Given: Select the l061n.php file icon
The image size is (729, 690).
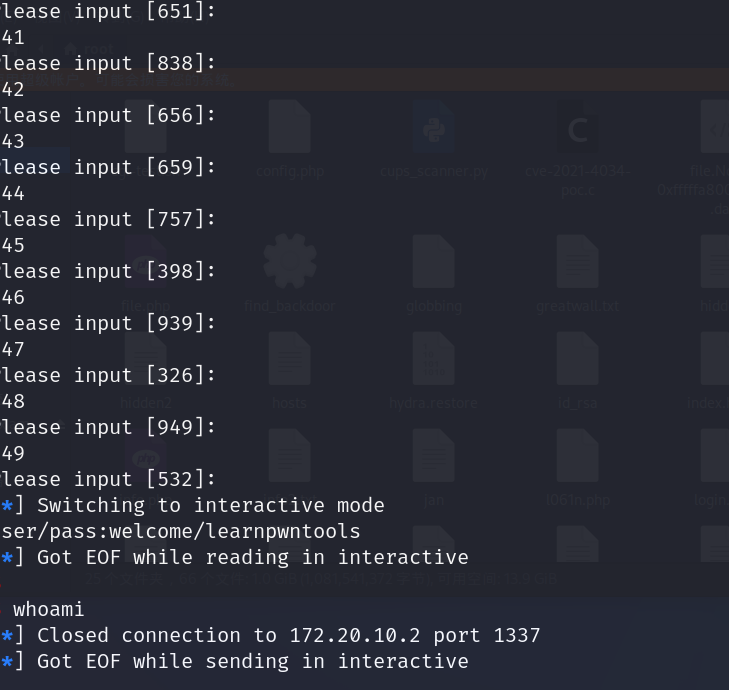Looking at the screenshot, I should point(577,456).
